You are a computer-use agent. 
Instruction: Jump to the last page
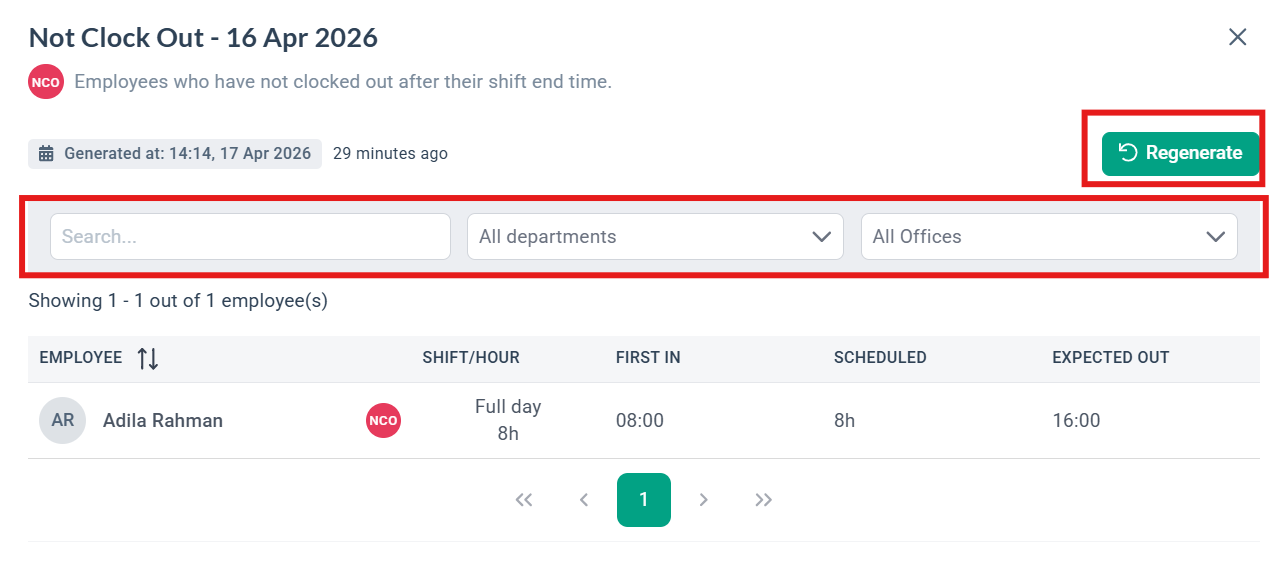(x=764, y=500)
